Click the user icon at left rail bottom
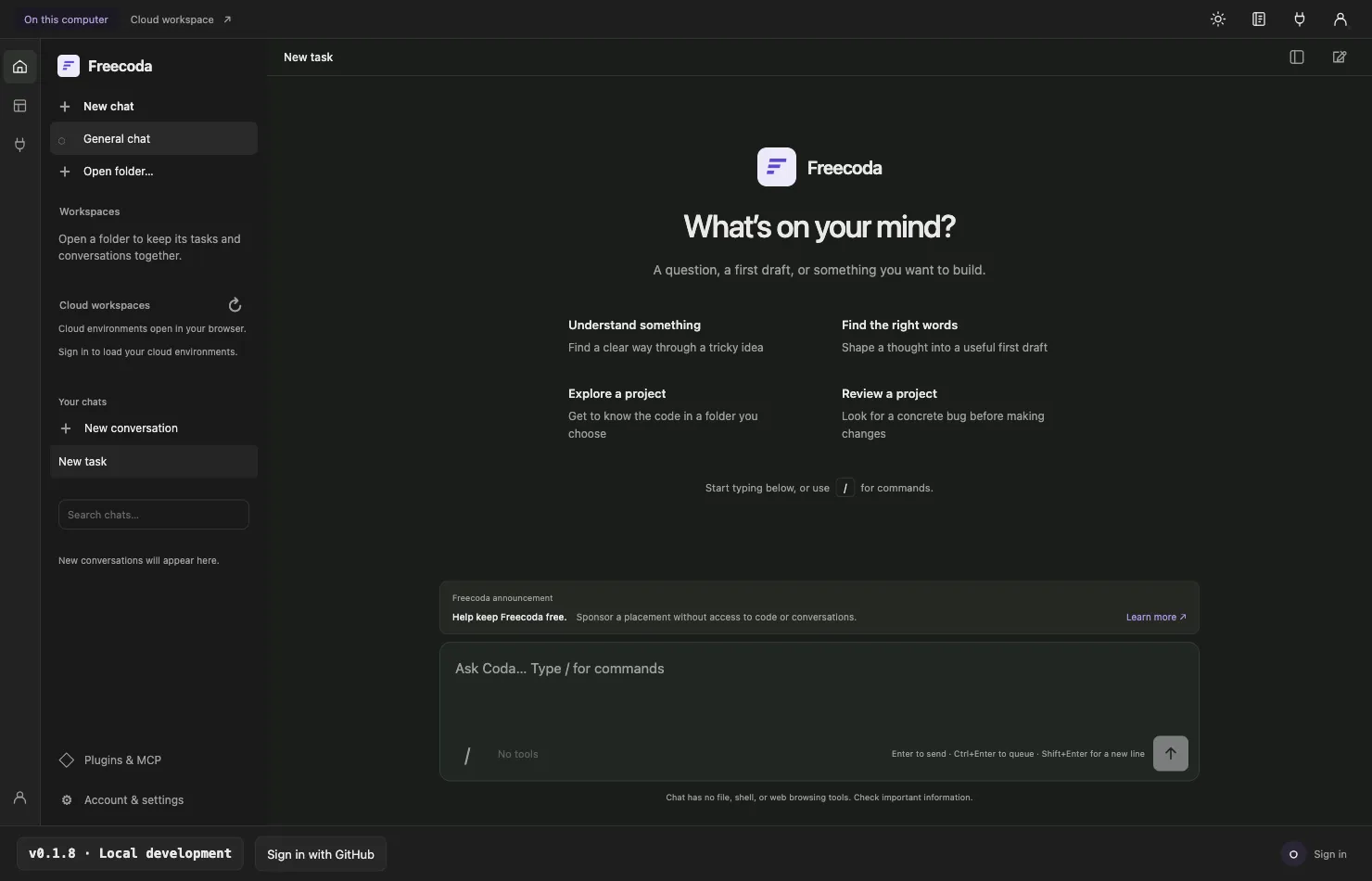This screenshot has width=1372, height=881. (19, 798)
